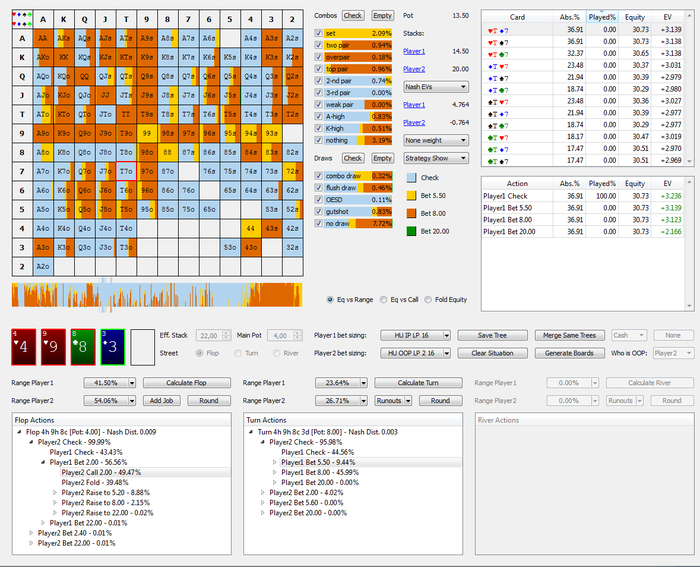Expand 'Player2 Raise to 5.20' flop node
Viewport: 700px width, 567px height.
(55, 492)
